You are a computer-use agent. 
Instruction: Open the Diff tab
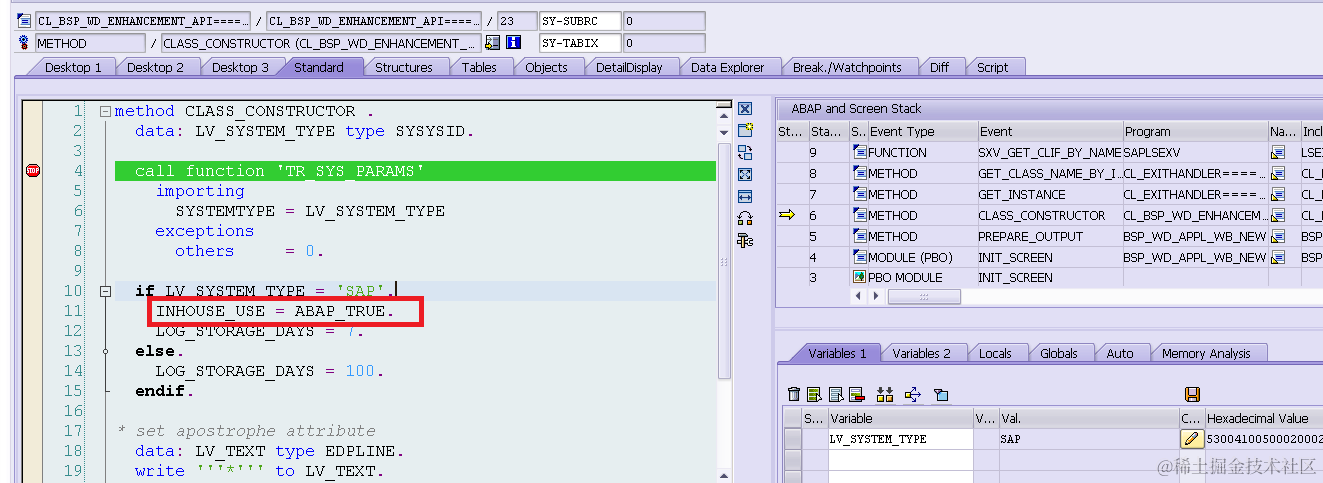[x=939, y=67]
